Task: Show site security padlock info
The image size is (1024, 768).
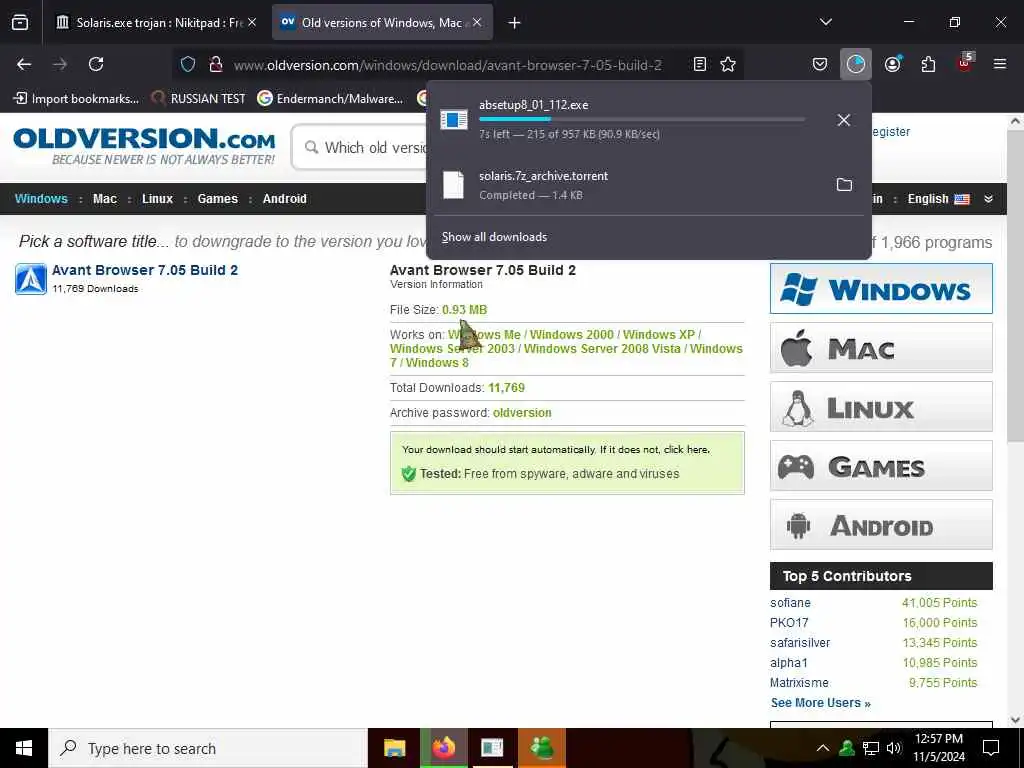Action: pyautogui.click(x=216, y=64)
